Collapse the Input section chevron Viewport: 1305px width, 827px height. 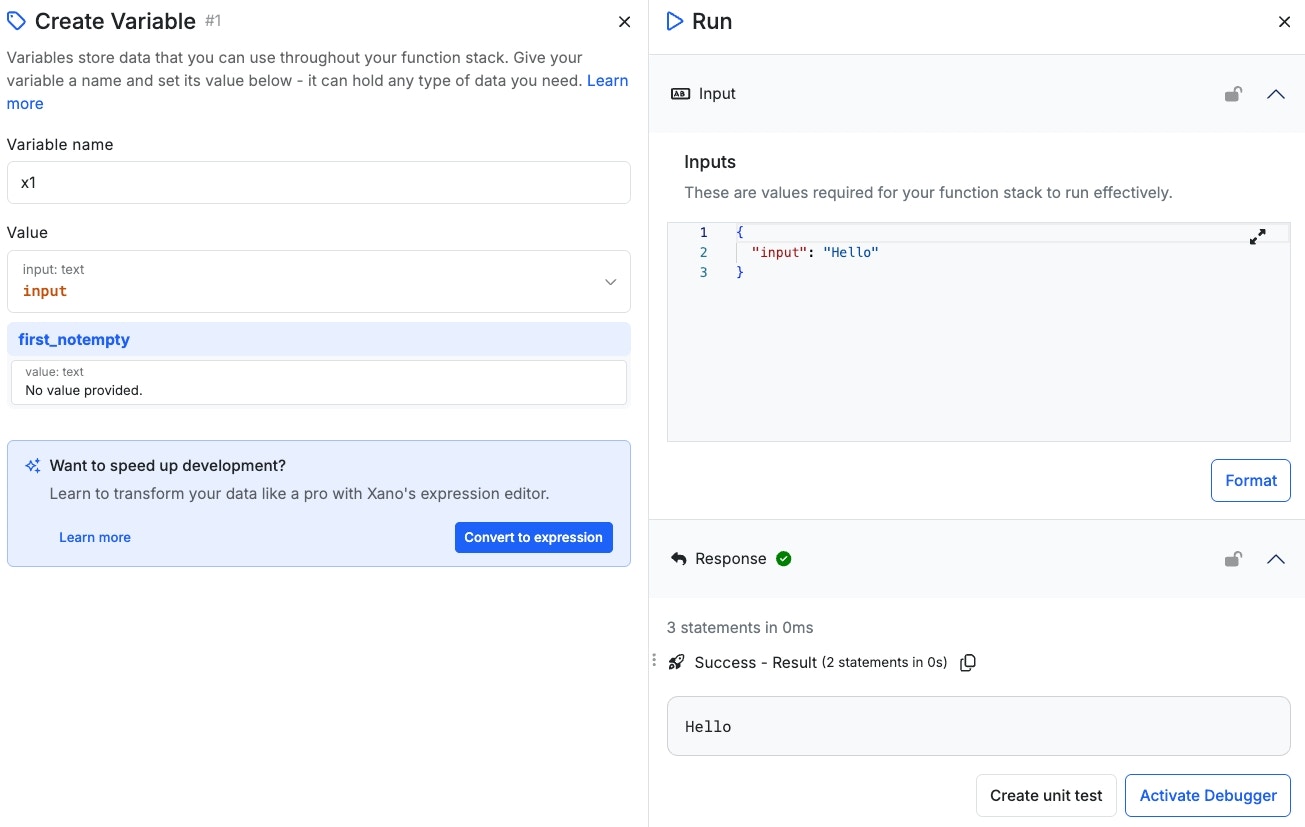1276,94
